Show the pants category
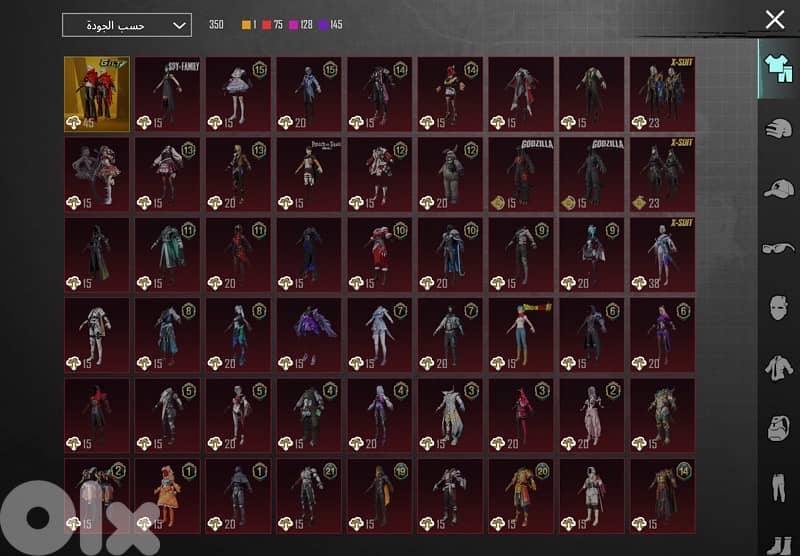800x556 pixels. (777, 489)
